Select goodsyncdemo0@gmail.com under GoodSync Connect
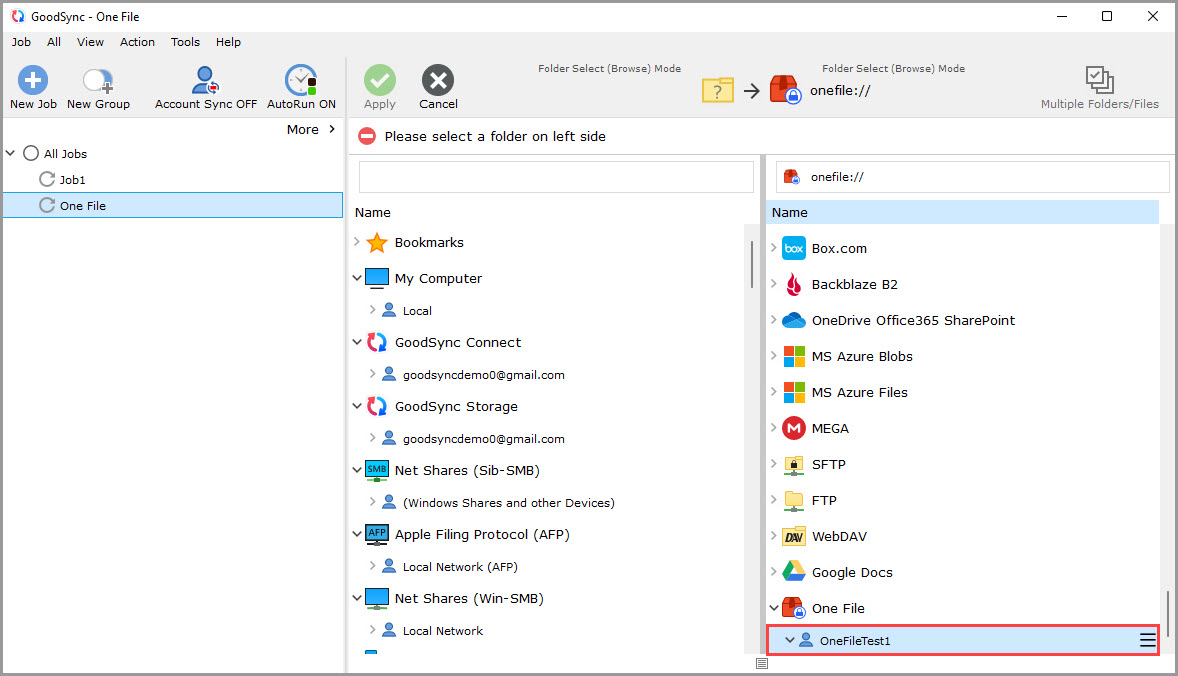This screenshot has height=676, width=1178. (483, 375)
